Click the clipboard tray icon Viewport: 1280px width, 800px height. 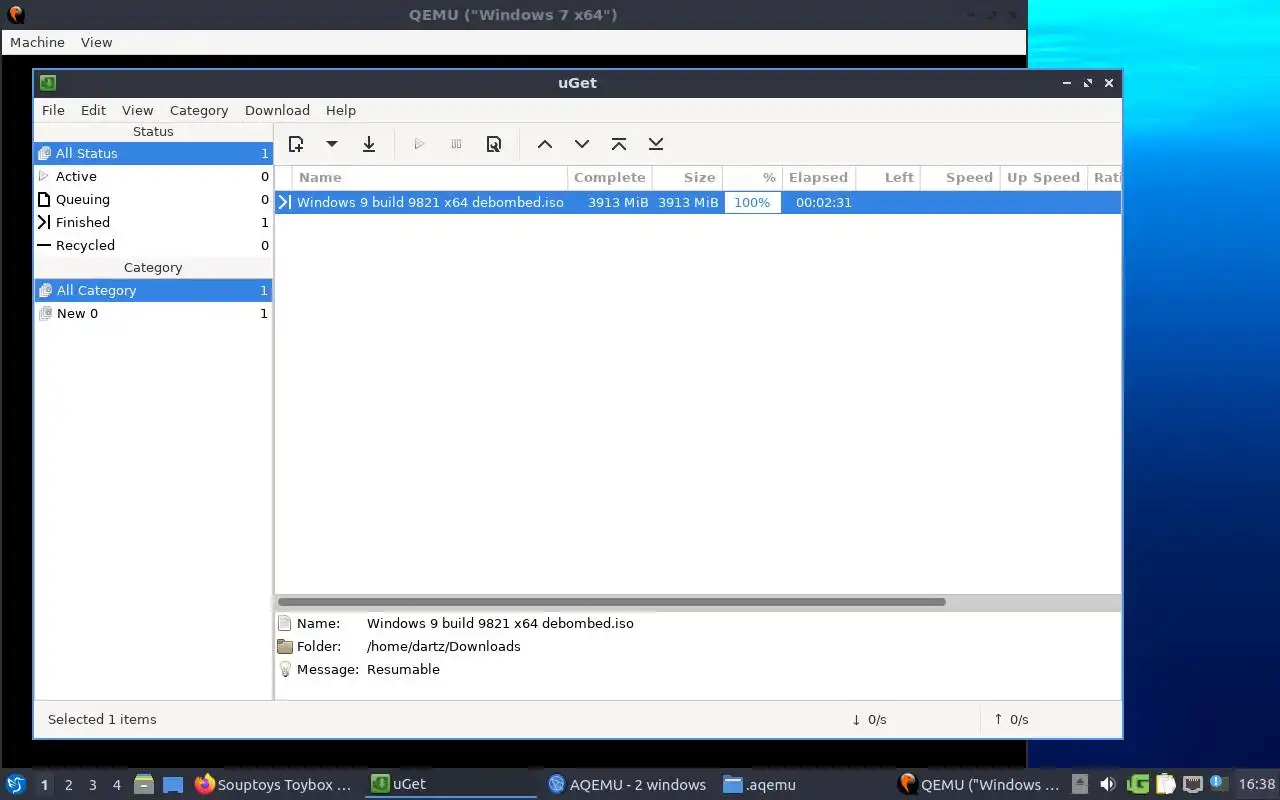pos(1165,784)
